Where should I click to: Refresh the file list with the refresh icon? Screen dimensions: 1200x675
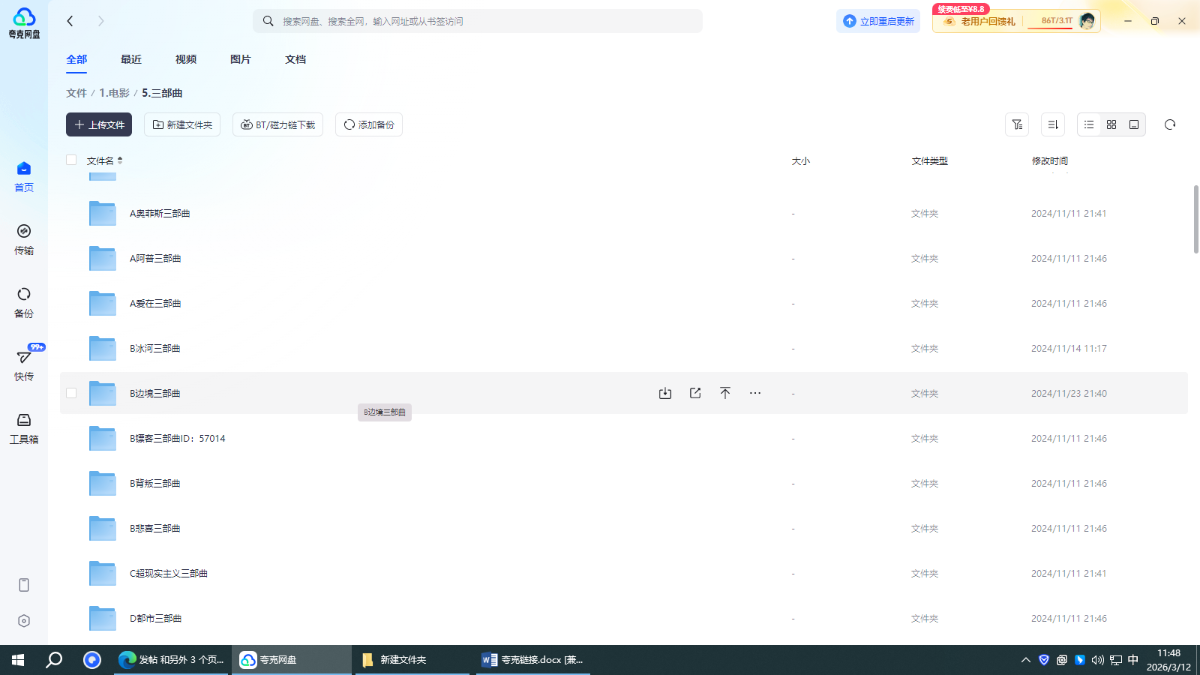click(x=1170, y=125)
